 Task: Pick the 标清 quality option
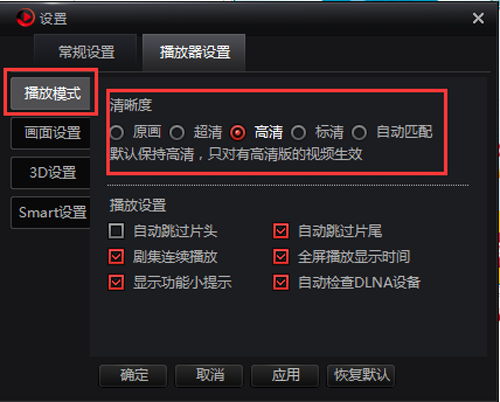point(298,132)
